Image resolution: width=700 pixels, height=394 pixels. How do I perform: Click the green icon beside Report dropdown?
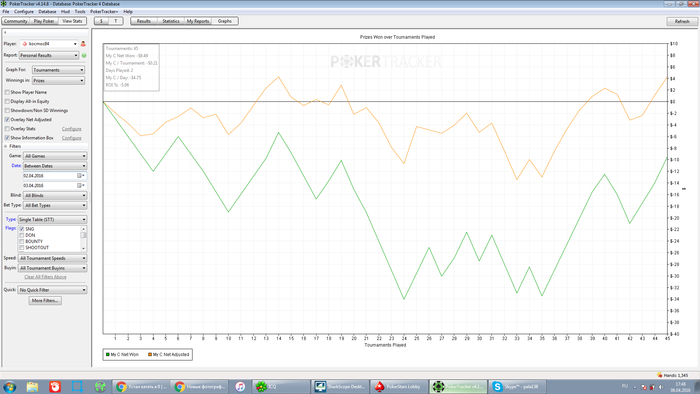click(x=84, y=55)
